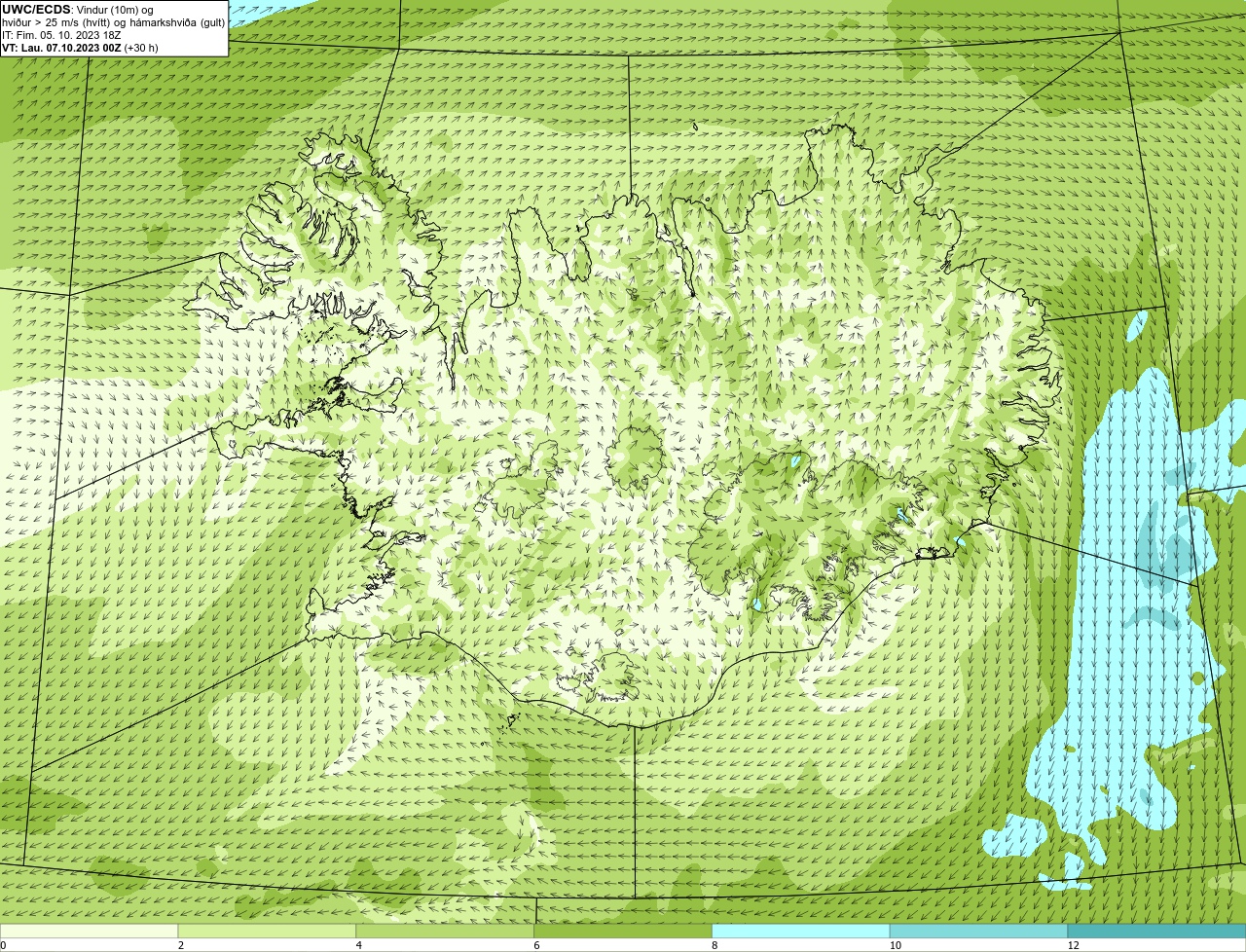
Task: Click the teal legend band above 12 m/s
Action: pyautogui.click(x=1156, y=932)
